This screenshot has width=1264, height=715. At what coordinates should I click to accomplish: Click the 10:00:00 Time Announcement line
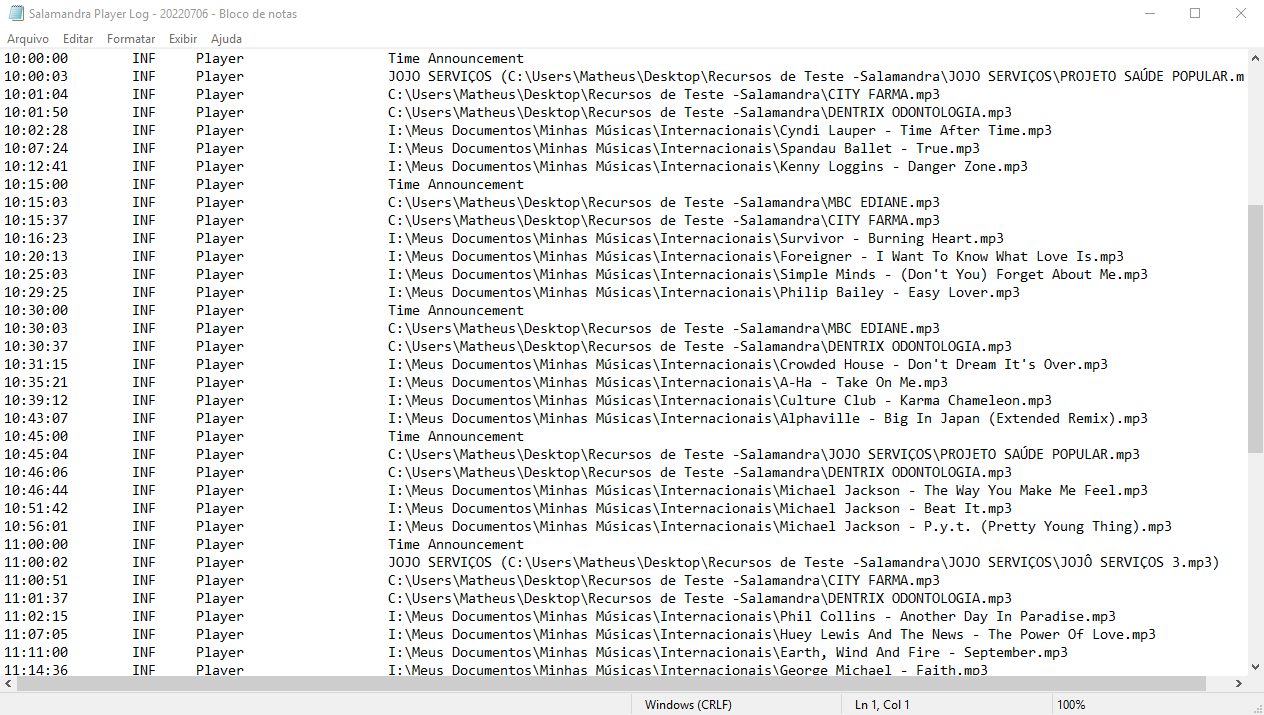tap(264, 59)
